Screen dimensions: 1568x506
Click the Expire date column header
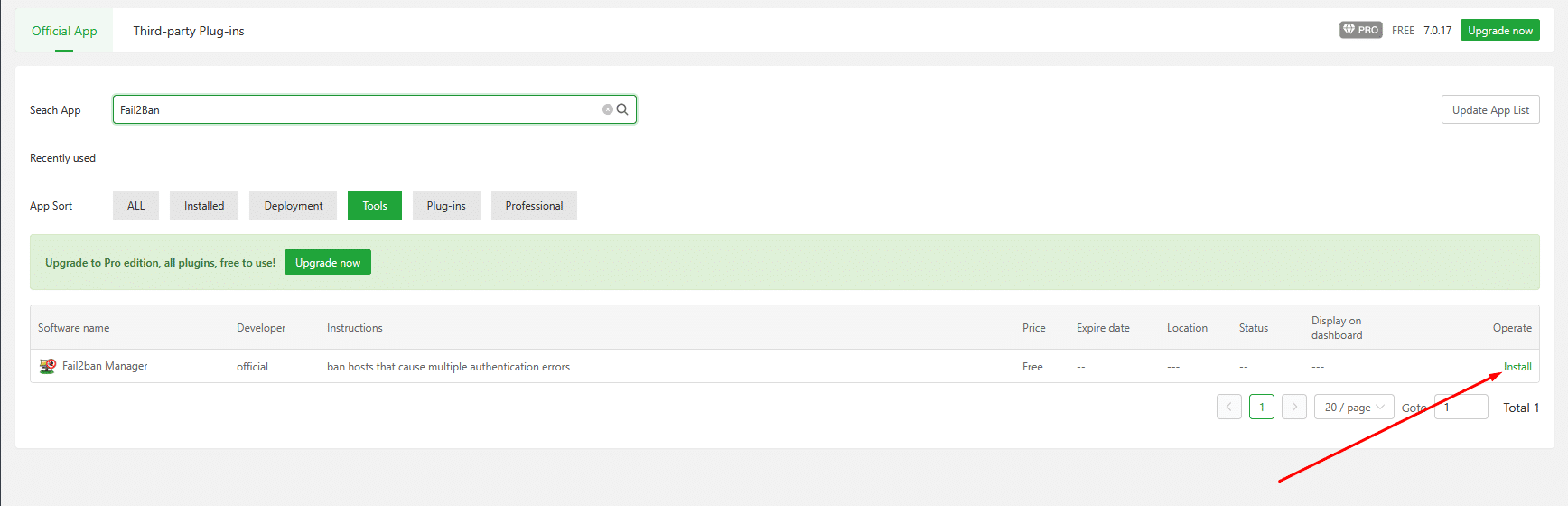[x=1103, y=327]
